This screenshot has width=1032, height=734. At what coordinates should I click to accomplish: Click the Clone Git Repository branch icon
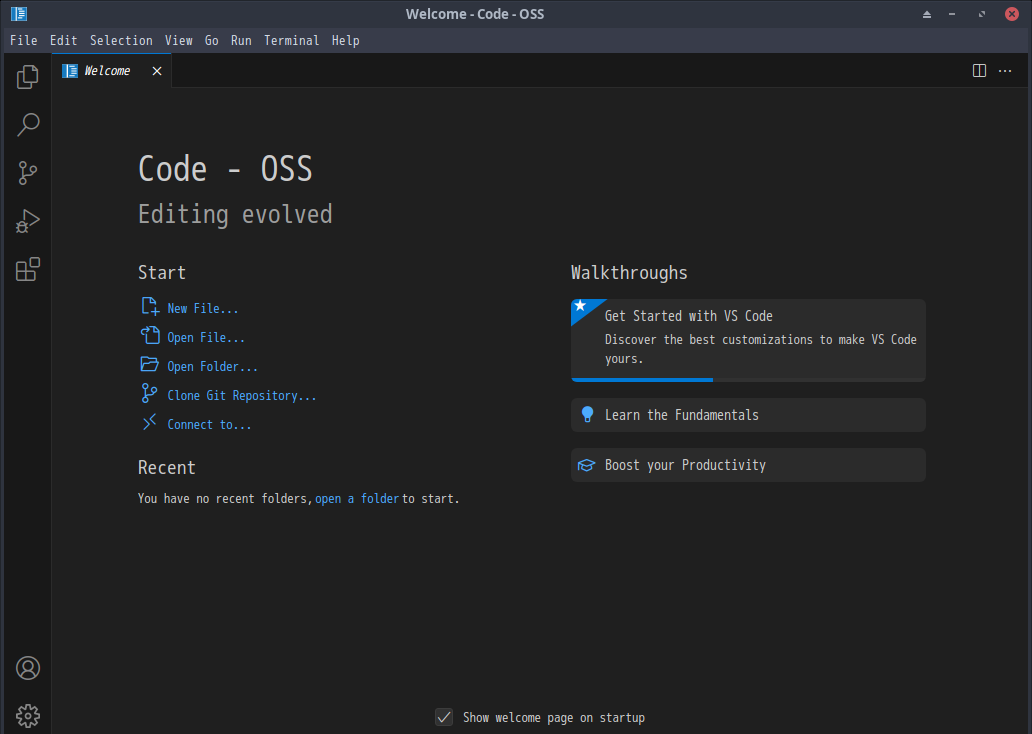tap(149, 394)
